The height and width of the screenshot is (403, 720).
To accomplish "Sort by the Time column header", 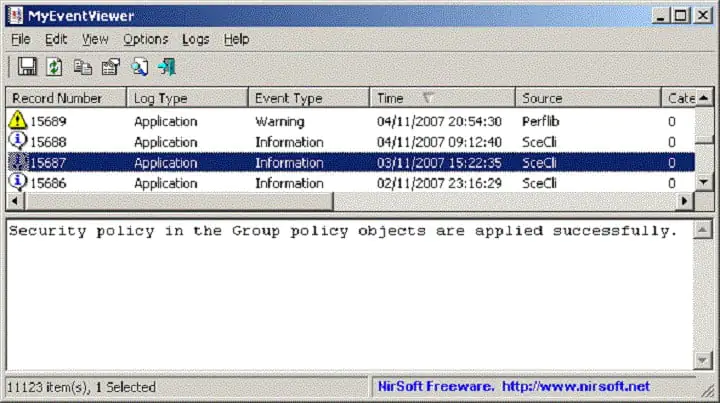I will (x=443, y=98).
